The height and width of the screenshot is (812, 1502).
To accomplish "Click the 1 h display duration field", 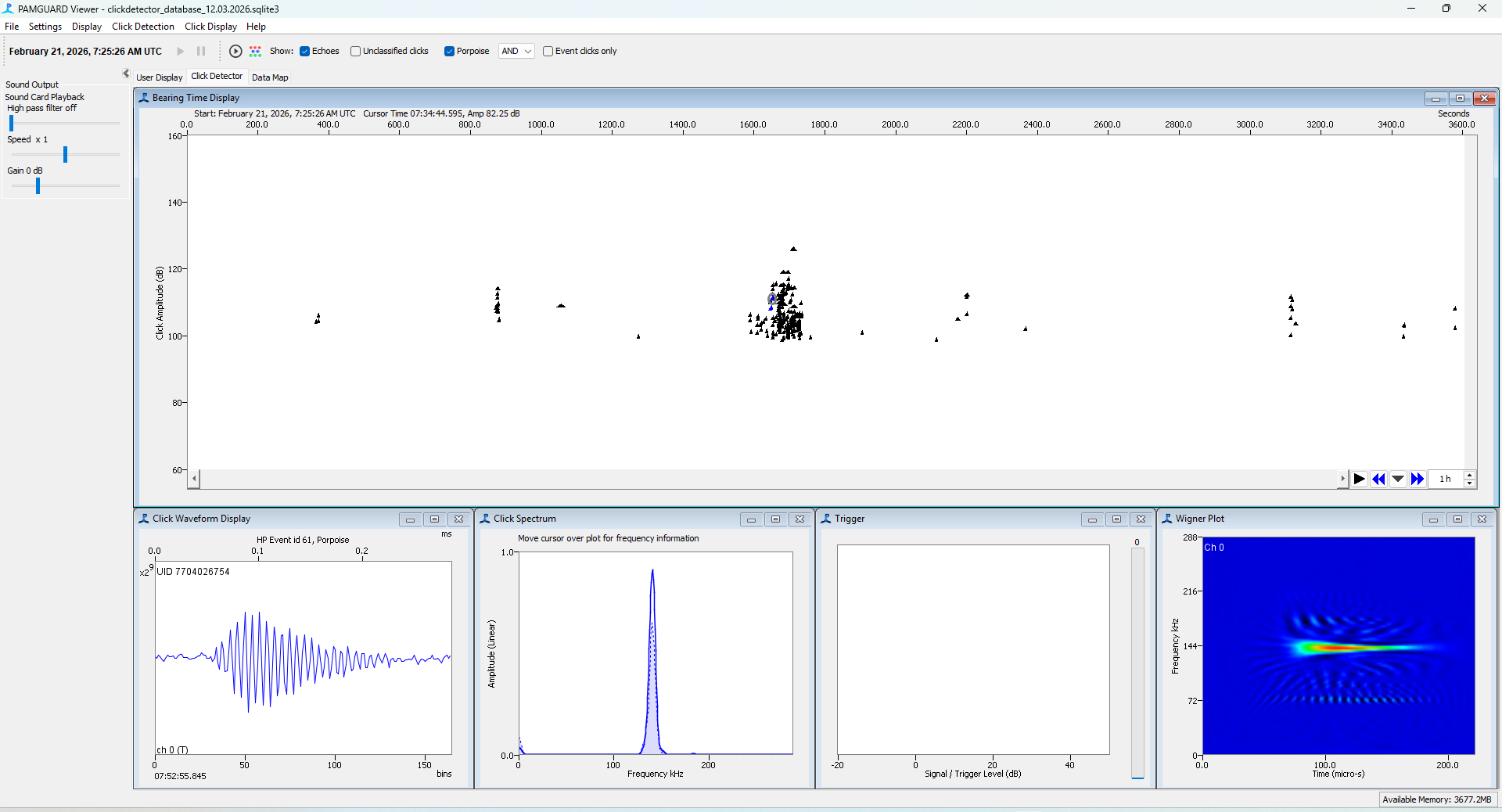I will click(x=1446, y=479).
